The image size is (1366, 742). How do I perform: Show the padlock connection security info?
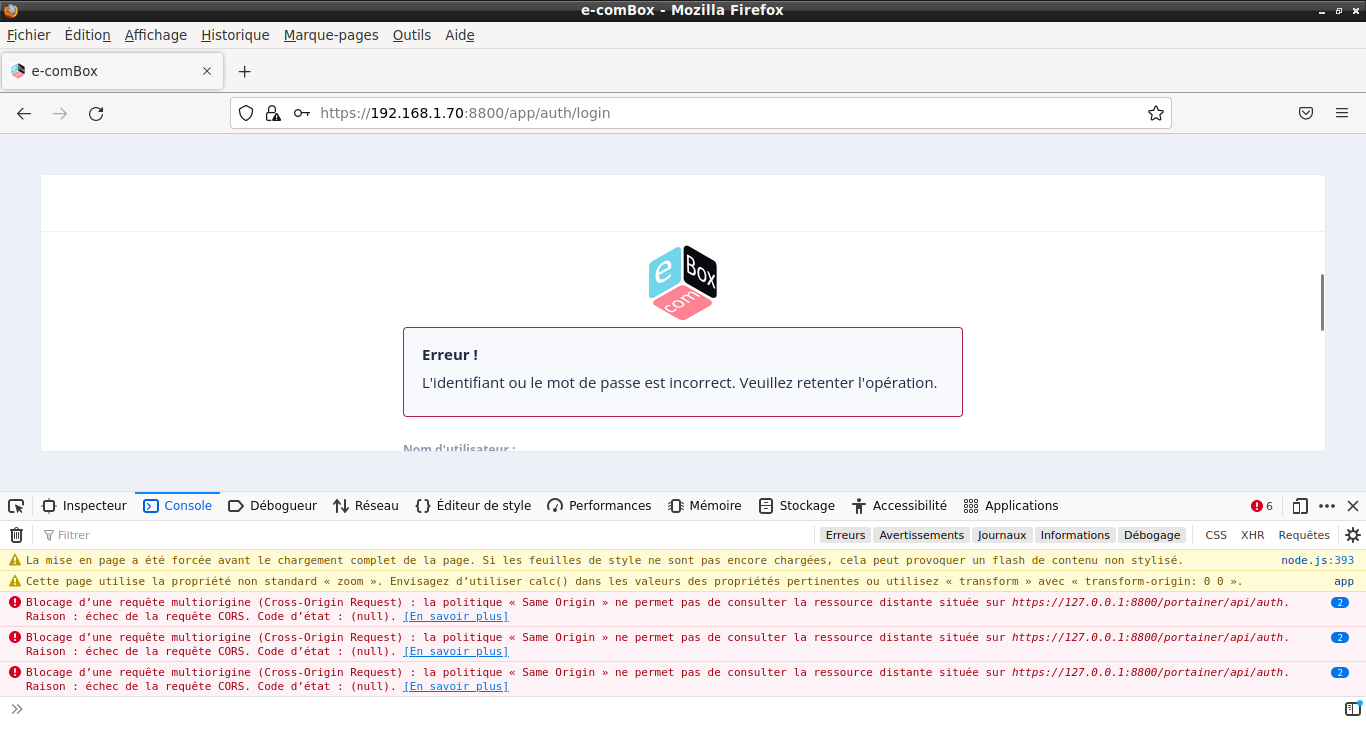(273, 113)
